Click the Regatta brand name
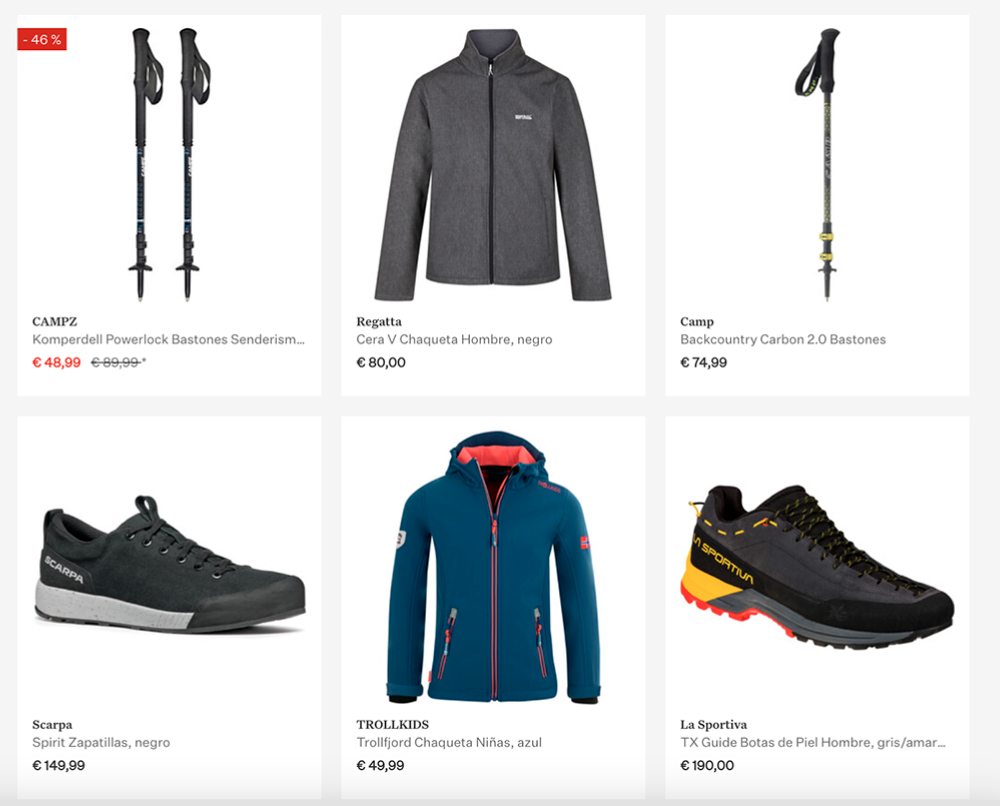 [379, 321]
